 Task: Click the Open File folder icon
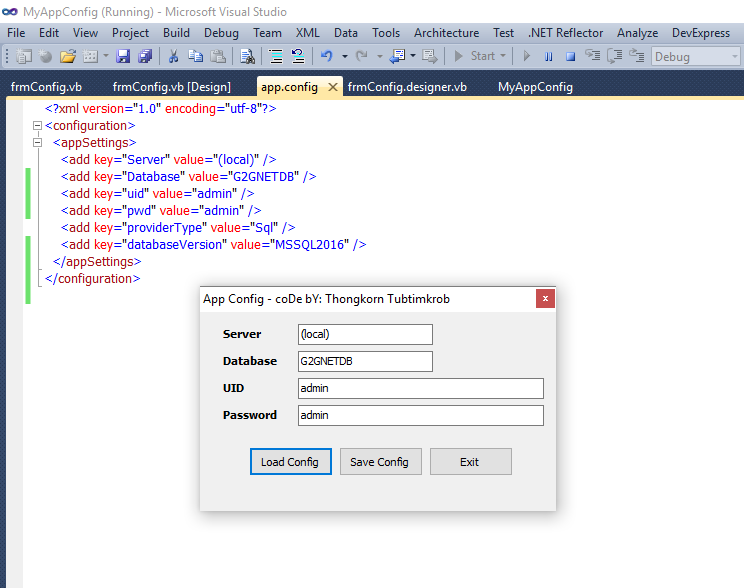(x=68, y=56)
